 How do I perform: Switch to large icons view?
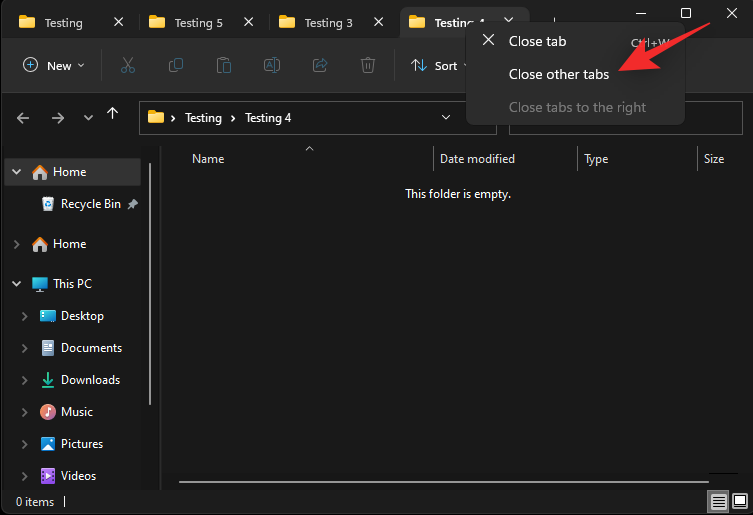coord(740,501)
